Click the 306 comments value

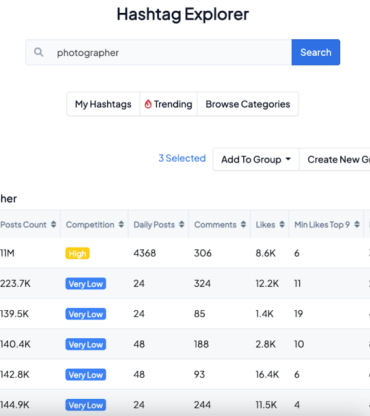pos(203,253)
